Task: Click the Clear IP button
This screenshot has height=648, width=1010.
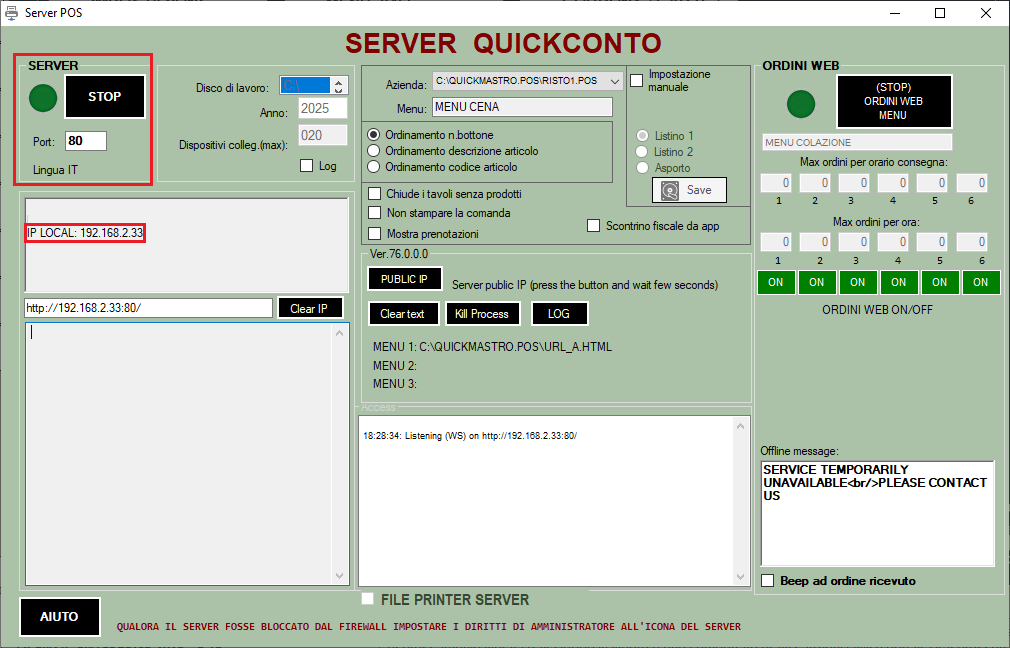Action: (x=309, y=308)
